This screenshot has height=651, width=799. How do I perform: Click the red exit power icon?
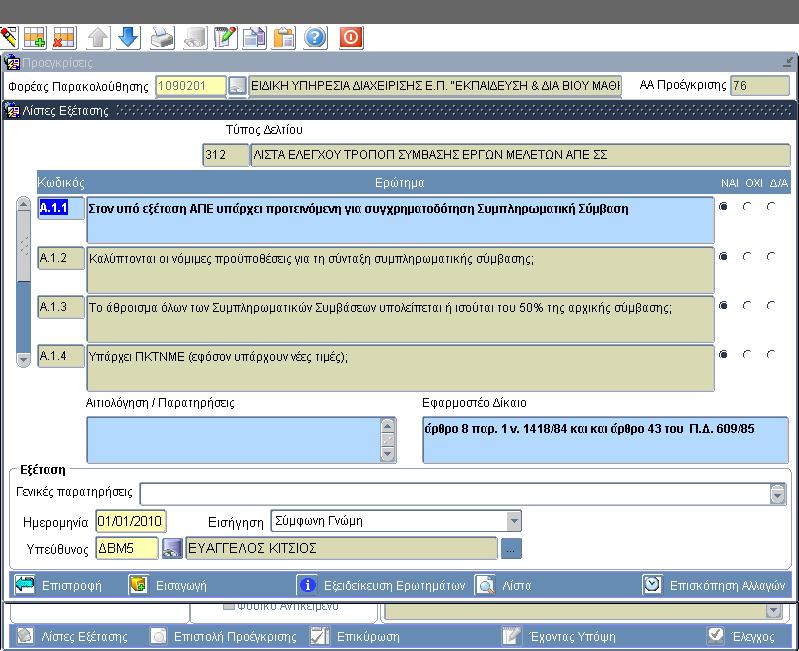(351, 38)
